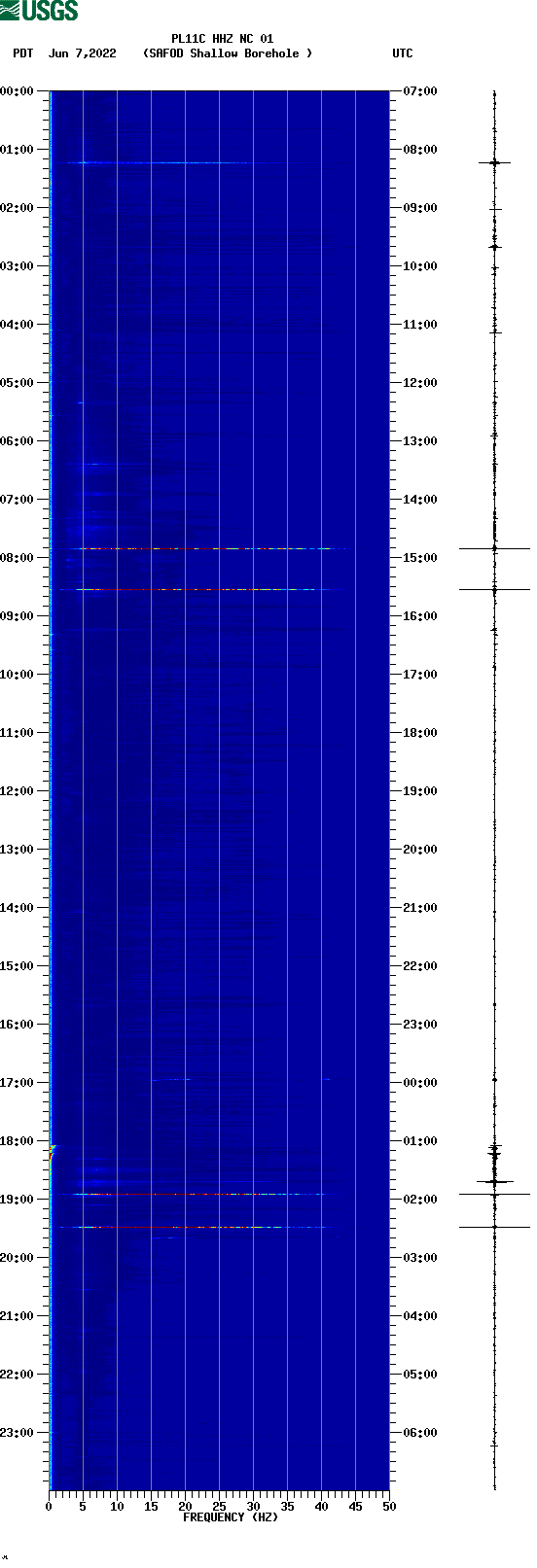Screen dimensions: 537x1568
Task: Click the PDT timezone label
Action: (23, 53)
